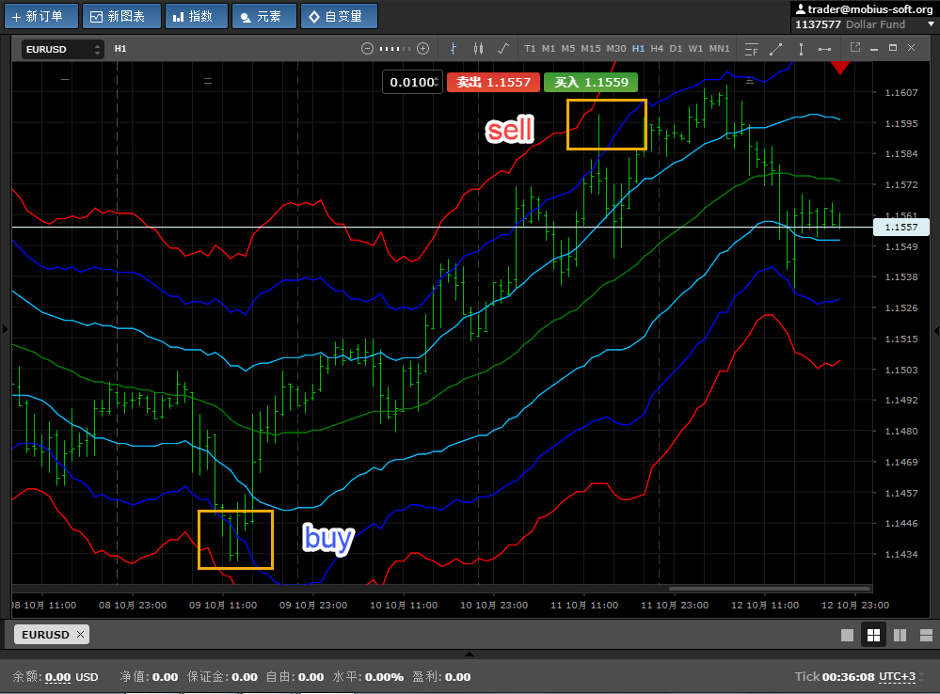The height and width of the screenshot is (694, 940).
Task: Click the 盈利 profit value 0.00
Action: (457, 677)
